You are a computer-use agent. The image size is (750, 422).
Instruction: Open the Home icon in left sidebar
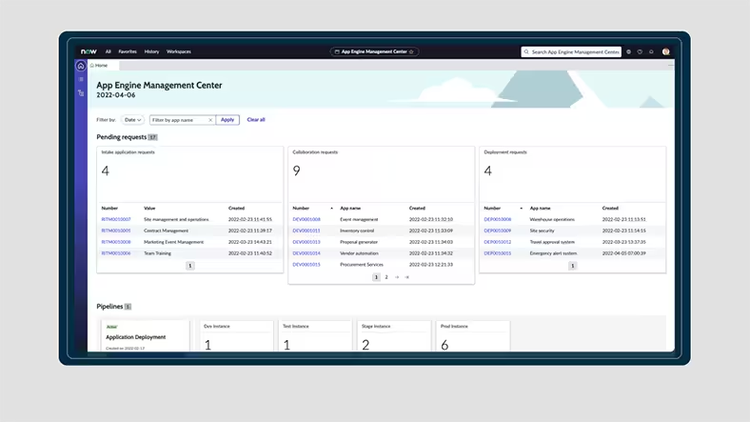click(81, 66)
